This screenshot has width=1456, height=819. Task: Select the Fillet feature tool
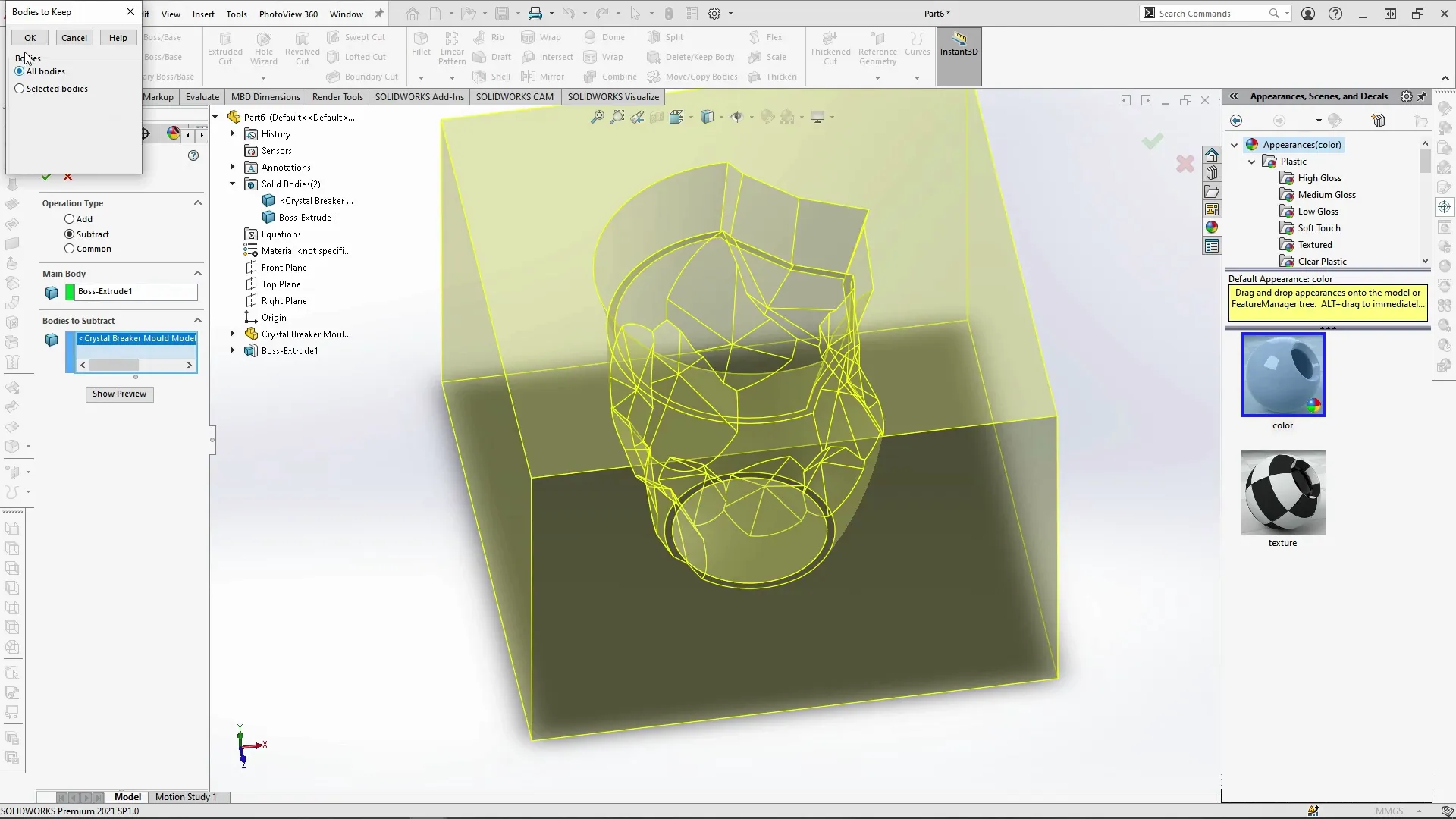[421, 47]
